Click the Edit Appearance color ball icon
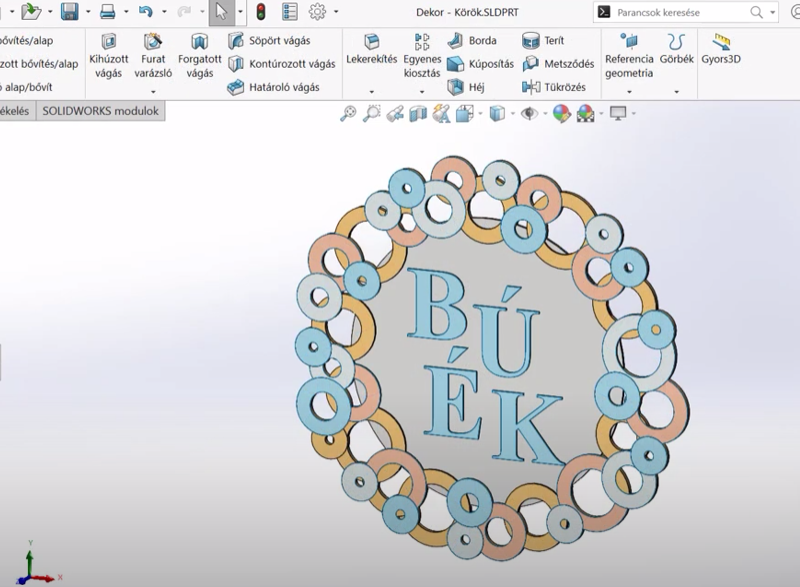The height and width of the screenshot is (587, 800). coord(561,114)
